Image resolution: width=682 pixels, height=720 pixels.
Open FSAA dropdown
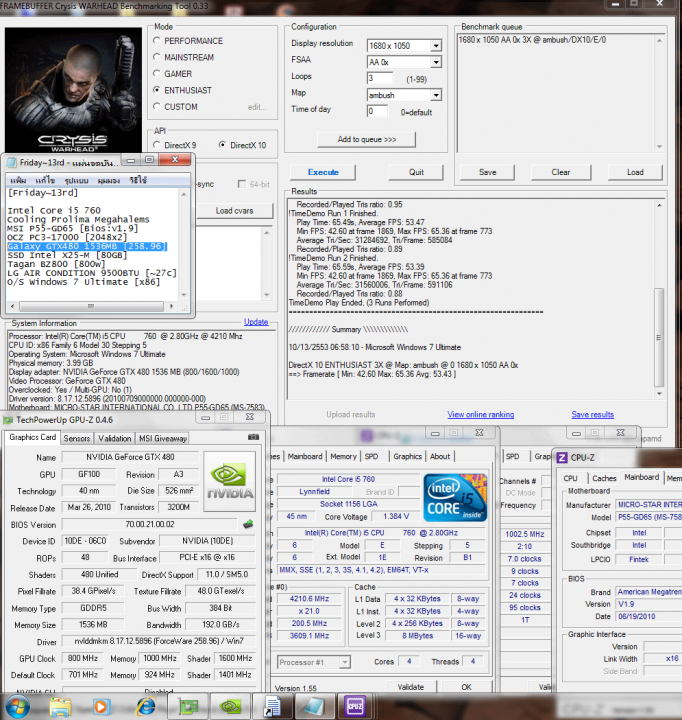point(436,62)
